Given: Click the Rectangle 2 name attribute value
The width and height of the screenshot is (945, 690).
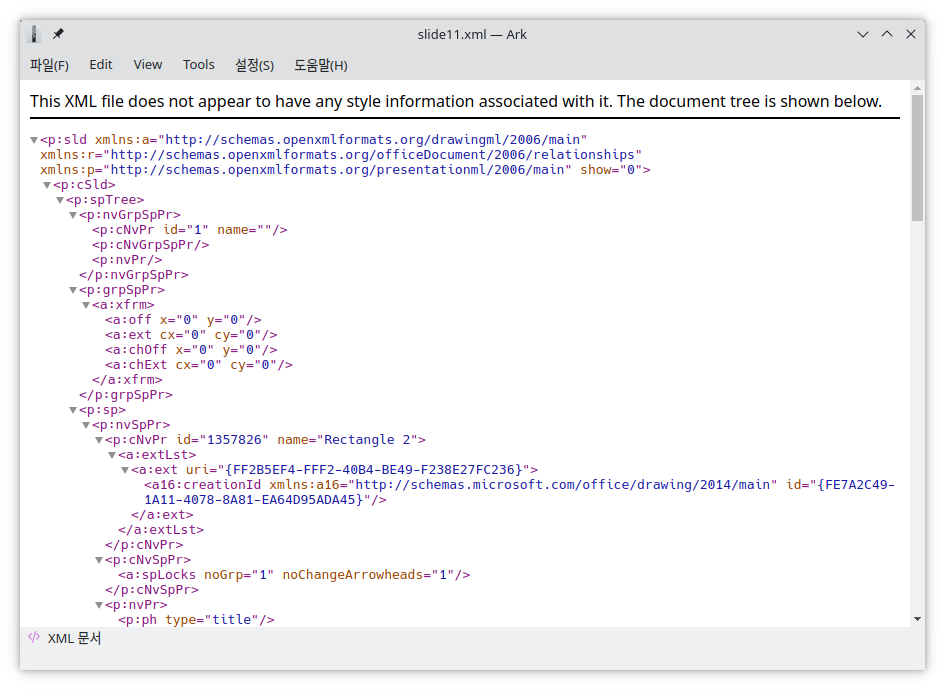Looking at the screenshot, I should coord(372,440).
